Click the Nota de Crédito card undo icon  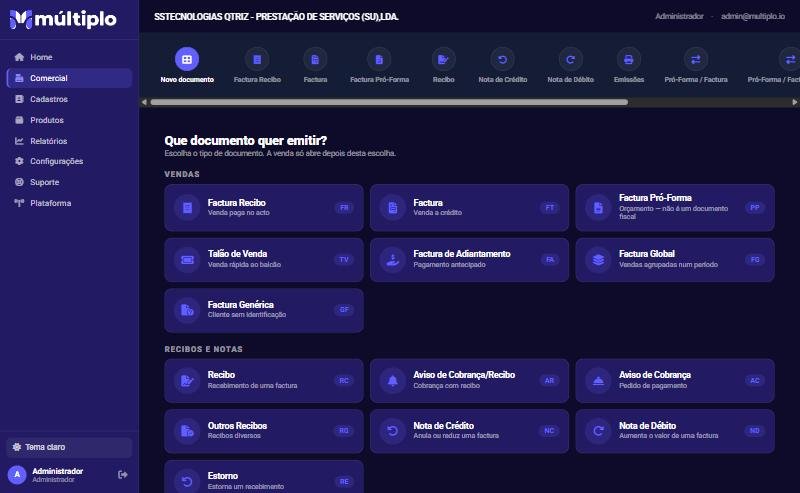pyautogui.click(x=393, y=431)
